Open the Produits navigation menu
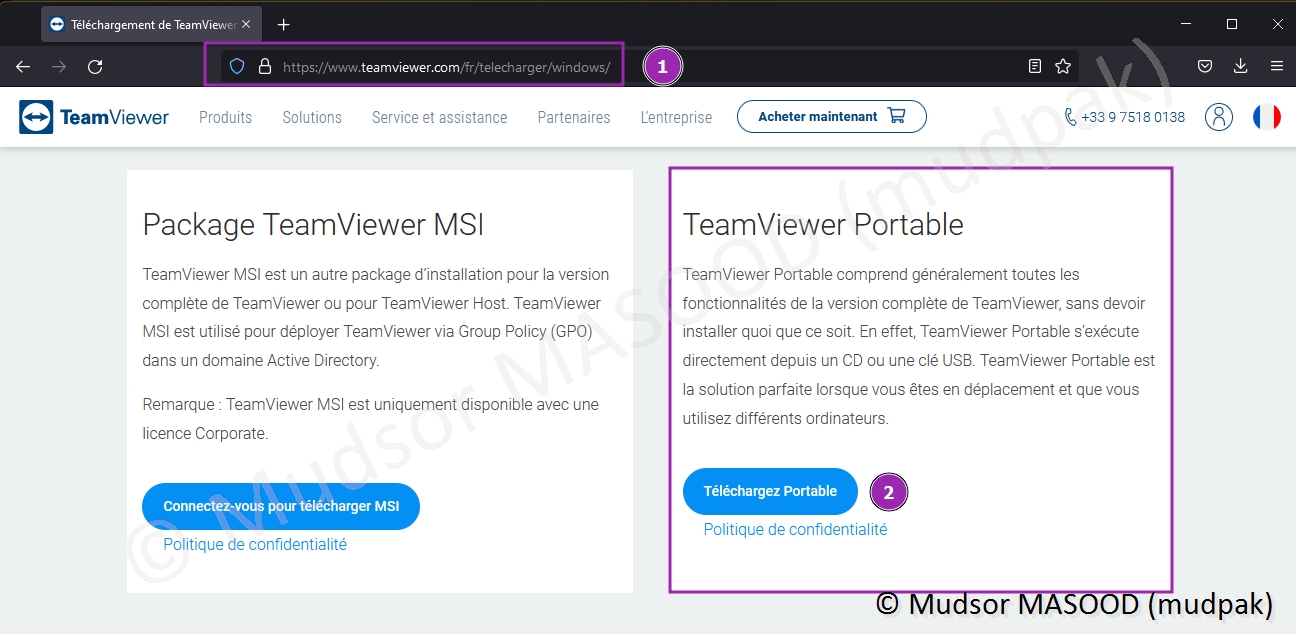 tap(225, 117)
